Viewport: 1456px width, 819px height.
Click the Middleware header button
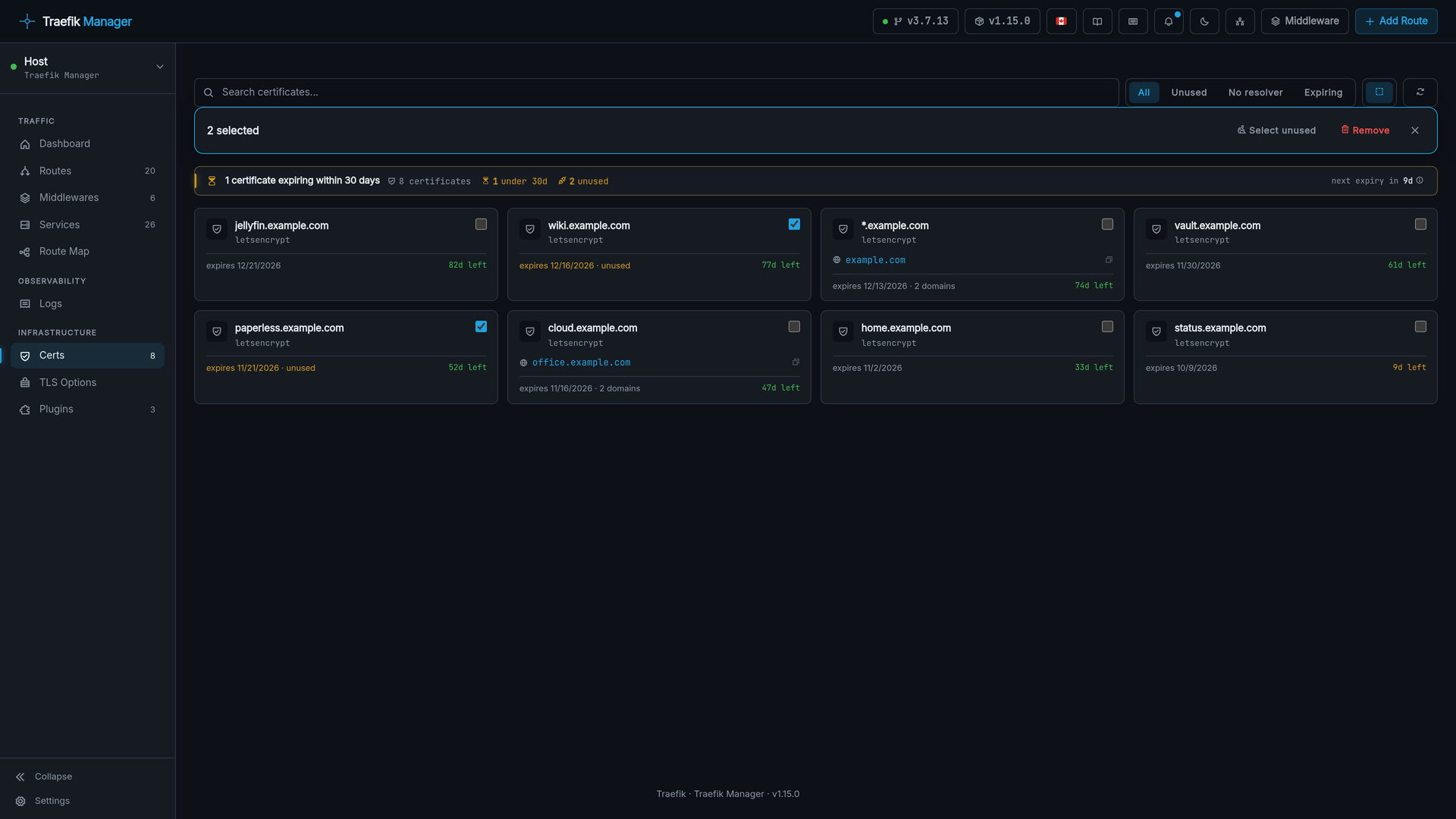click(x=1304, y=21)
